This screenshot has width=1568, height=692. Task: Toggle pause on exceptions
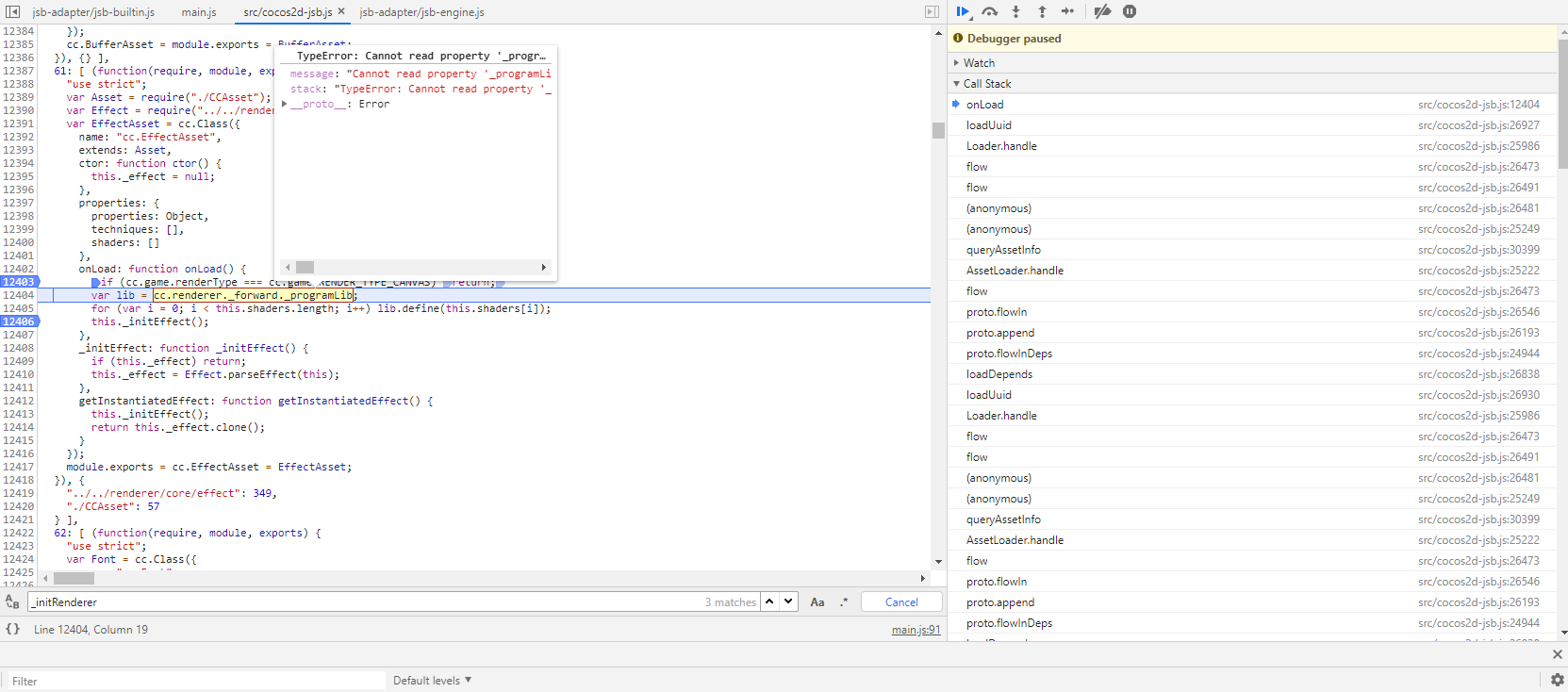[1130, 11]
